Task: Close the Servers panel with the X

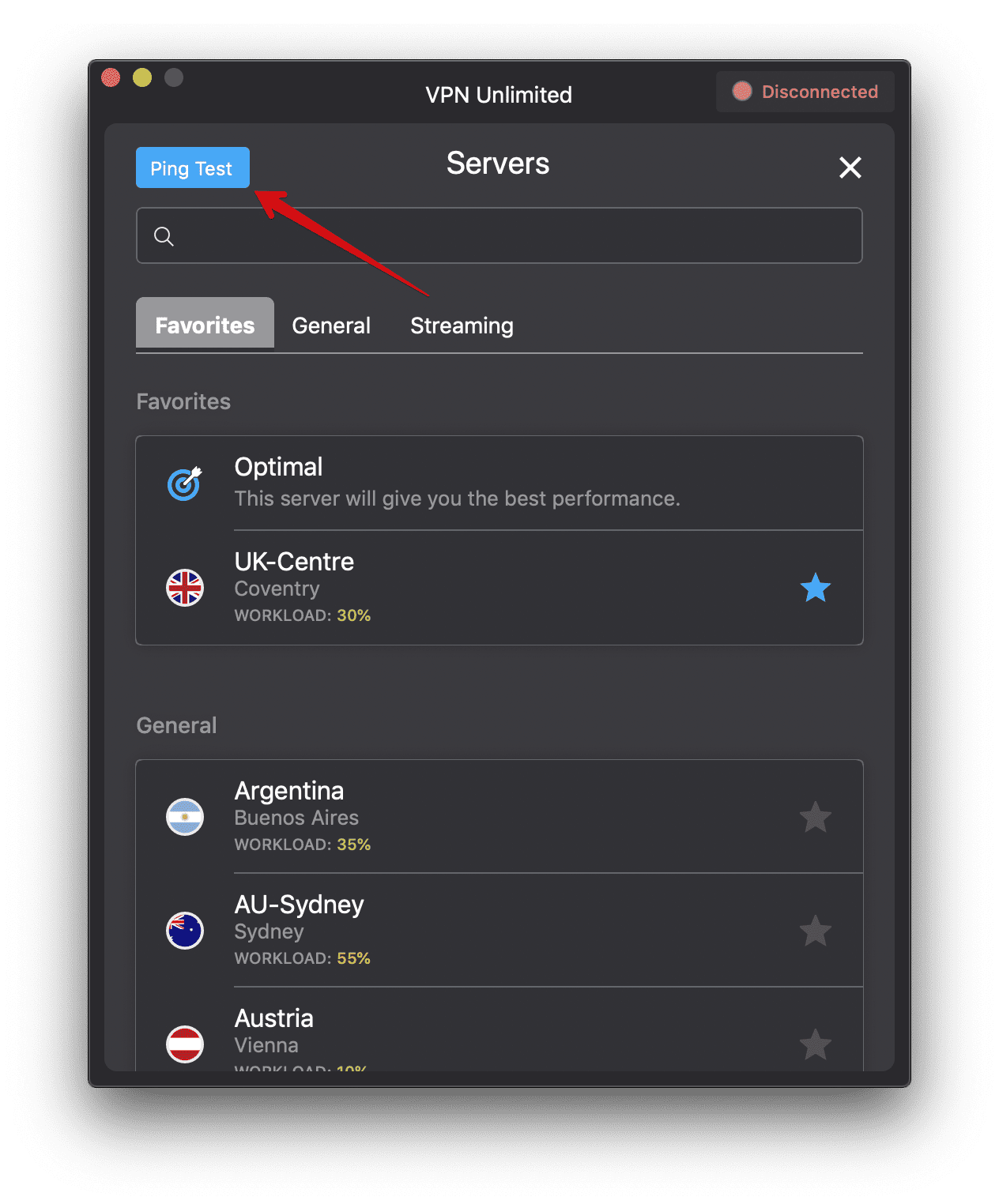Action: pos(850,167)
